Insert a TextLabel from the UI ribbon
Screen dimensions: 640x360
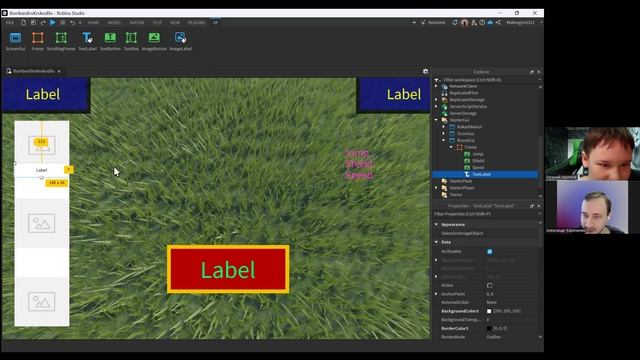pos(87,41)
